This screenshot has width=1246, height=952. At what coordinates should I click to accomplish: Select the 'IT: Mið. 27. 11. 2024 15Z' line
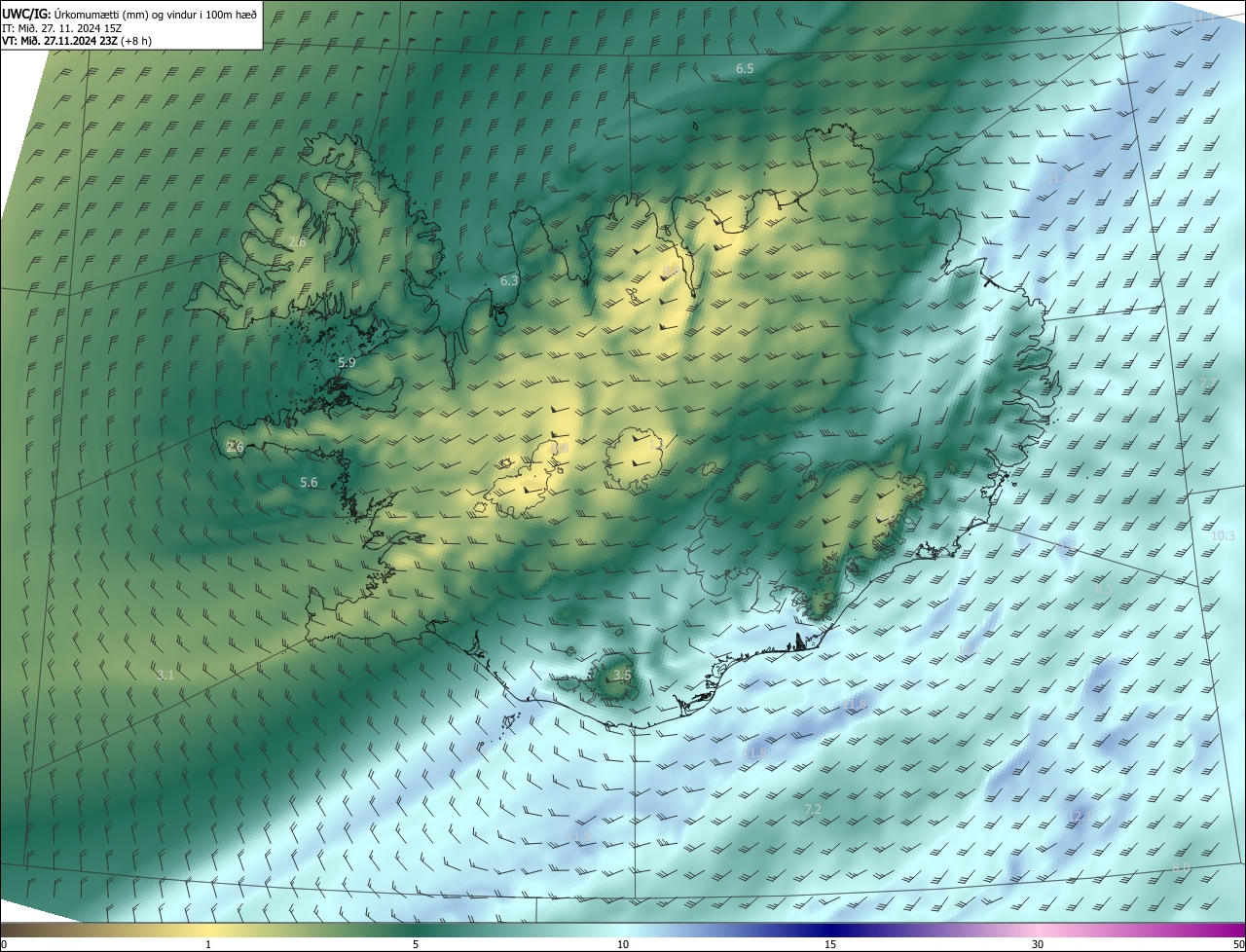point(63,28)
